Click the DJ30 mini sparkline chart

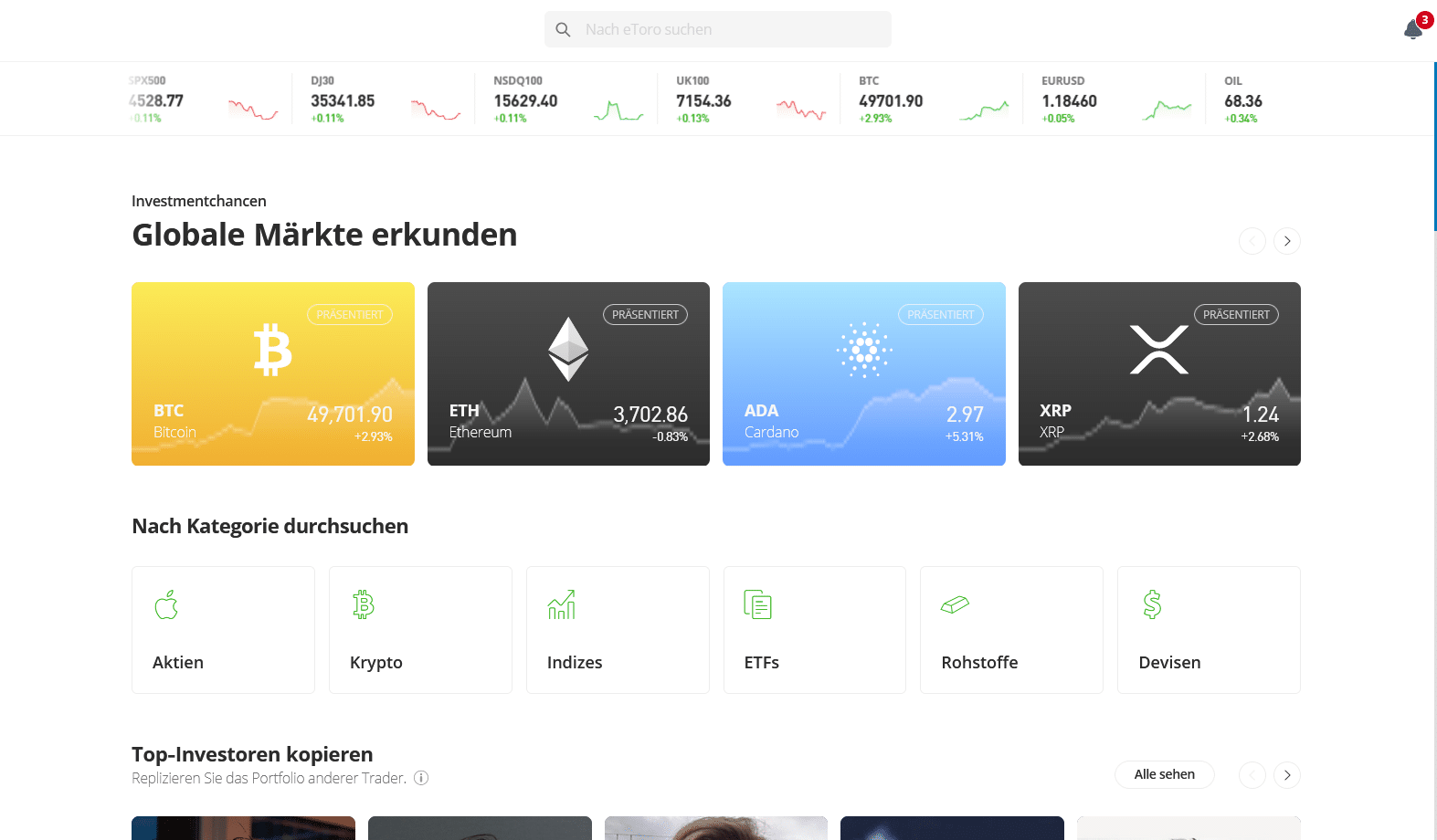[436, 111]
